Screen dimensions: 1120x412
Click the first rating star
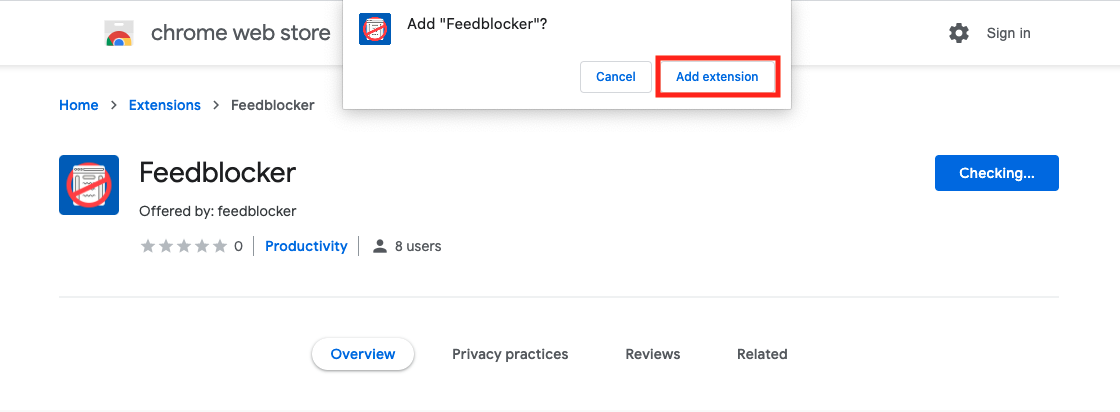pyautogui.click(x=148, y=246)
